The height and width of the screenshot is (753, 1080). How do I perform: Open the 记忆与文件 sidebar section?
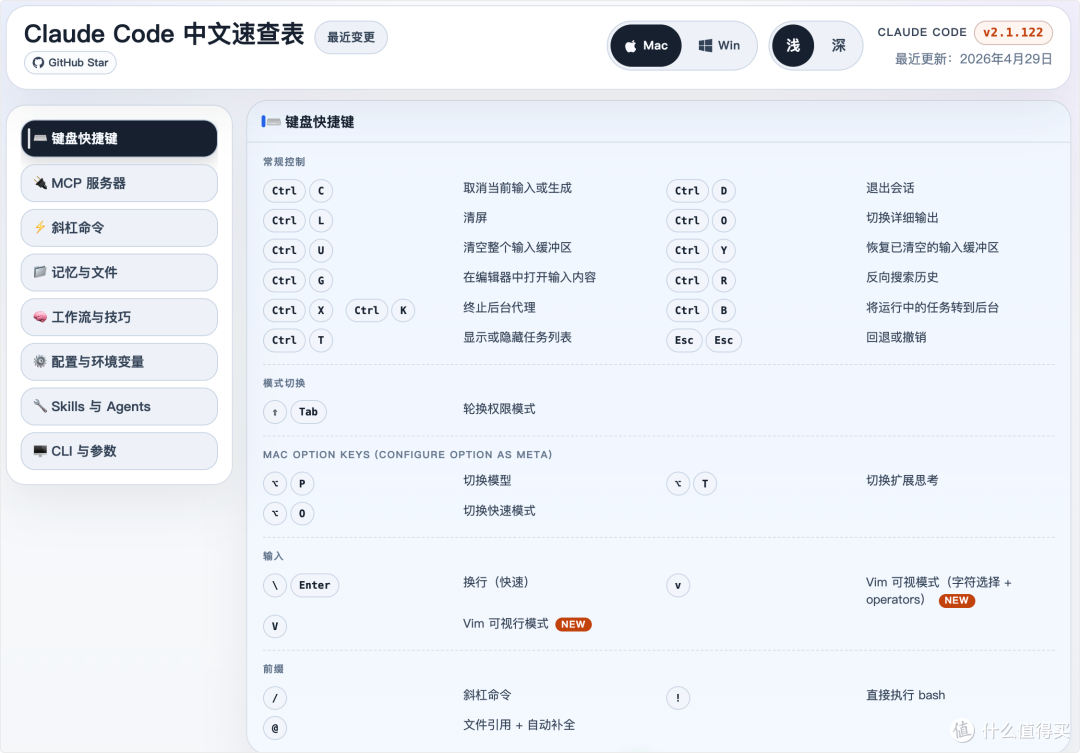[x=119, y=272]
